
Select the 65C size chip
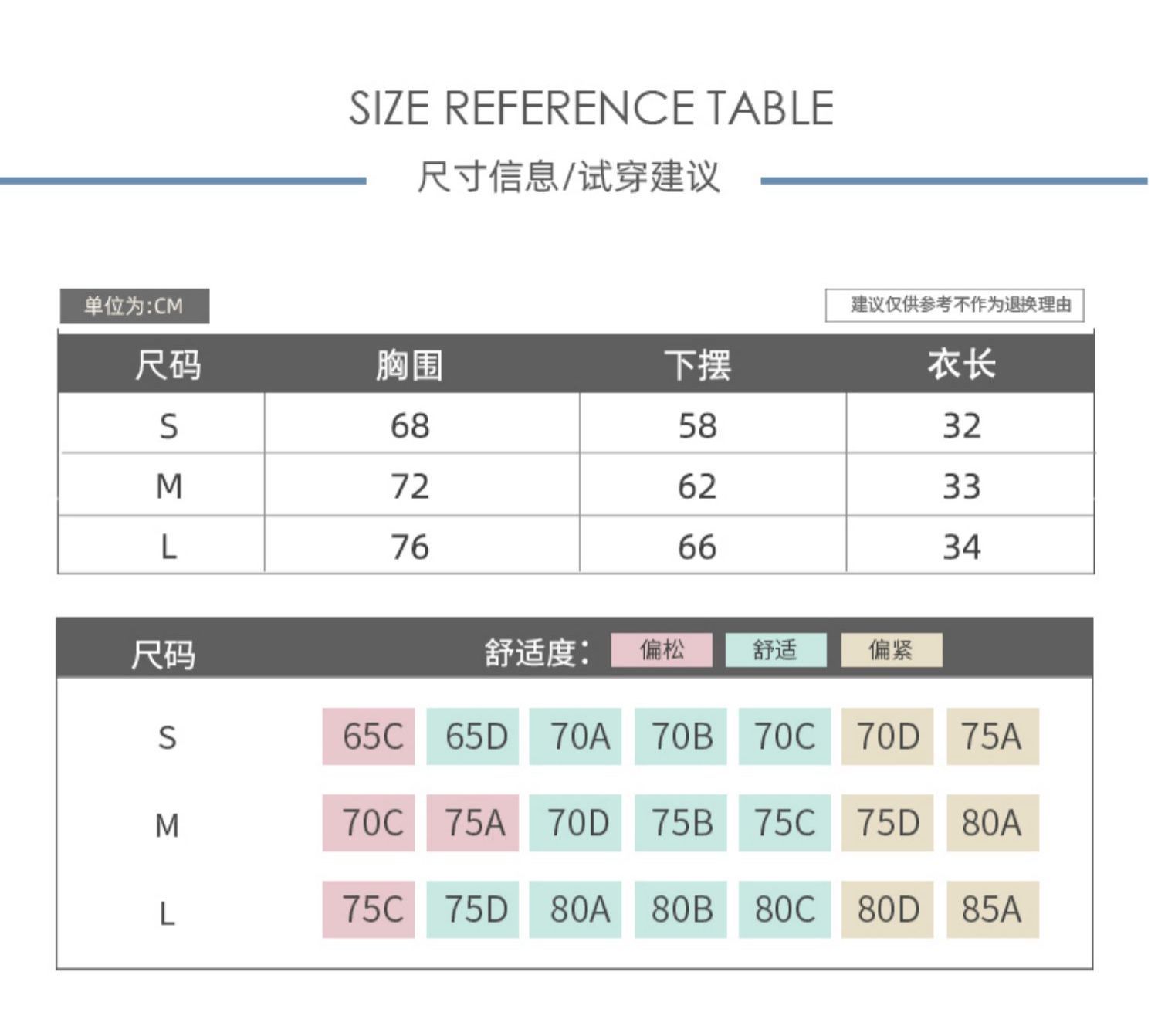[x=368, y=736]
